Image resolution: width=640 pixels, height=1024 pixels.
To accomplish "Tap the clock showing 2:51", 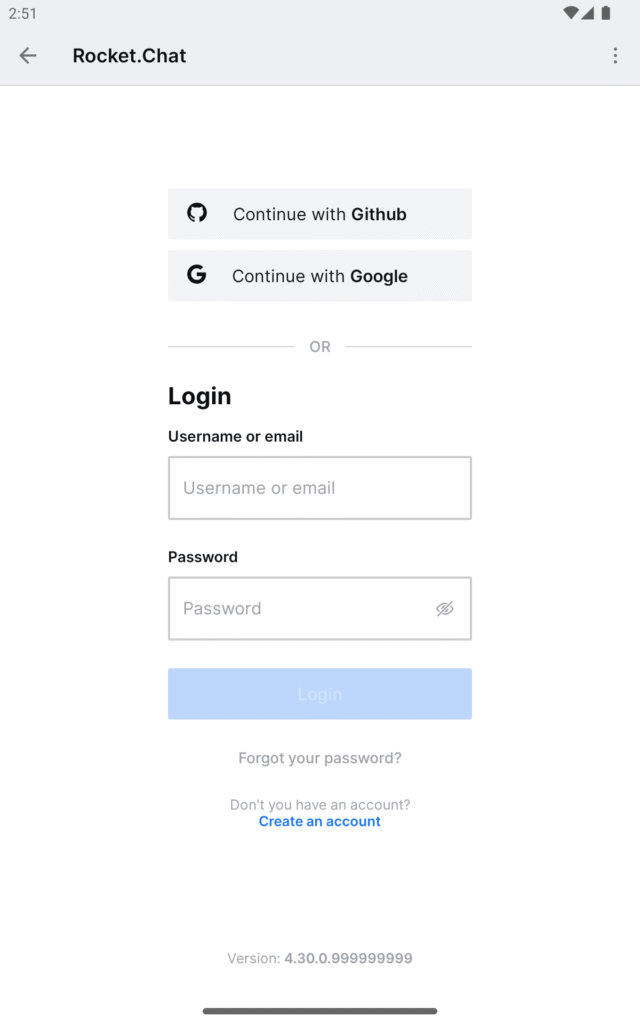I will tap(23, 14).
